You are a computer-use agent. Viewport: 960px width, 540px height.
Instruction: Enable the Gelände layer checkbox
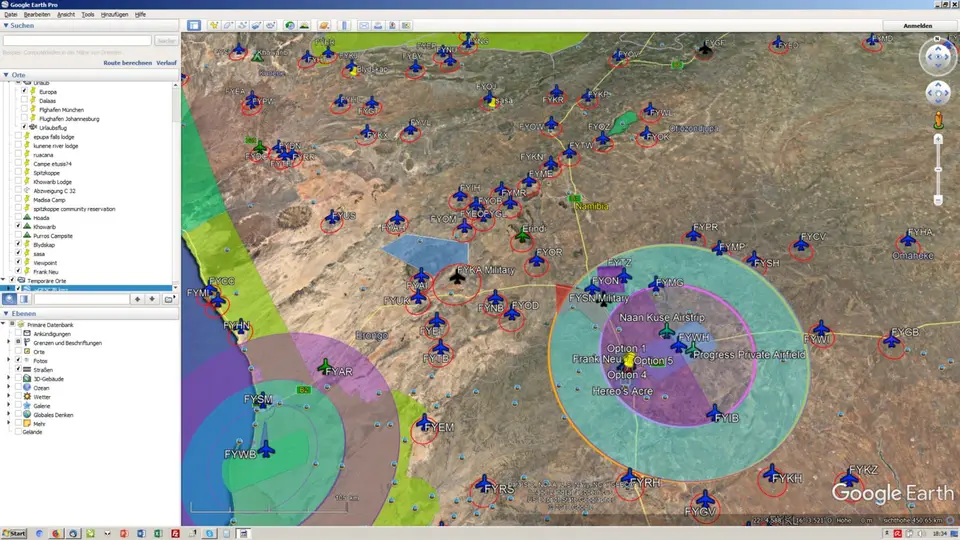(18, 432)
